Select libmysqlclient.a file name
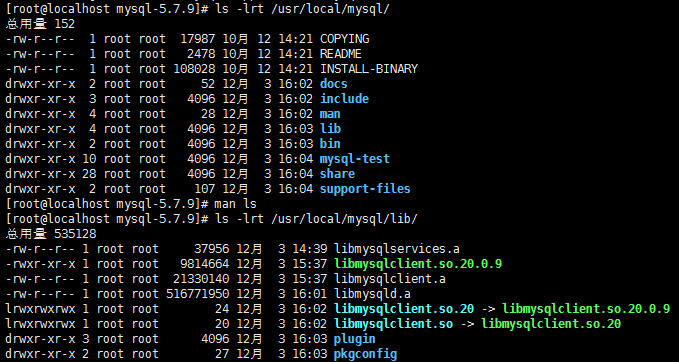Screen dimensions: 679x362 [x=390, y=279]
